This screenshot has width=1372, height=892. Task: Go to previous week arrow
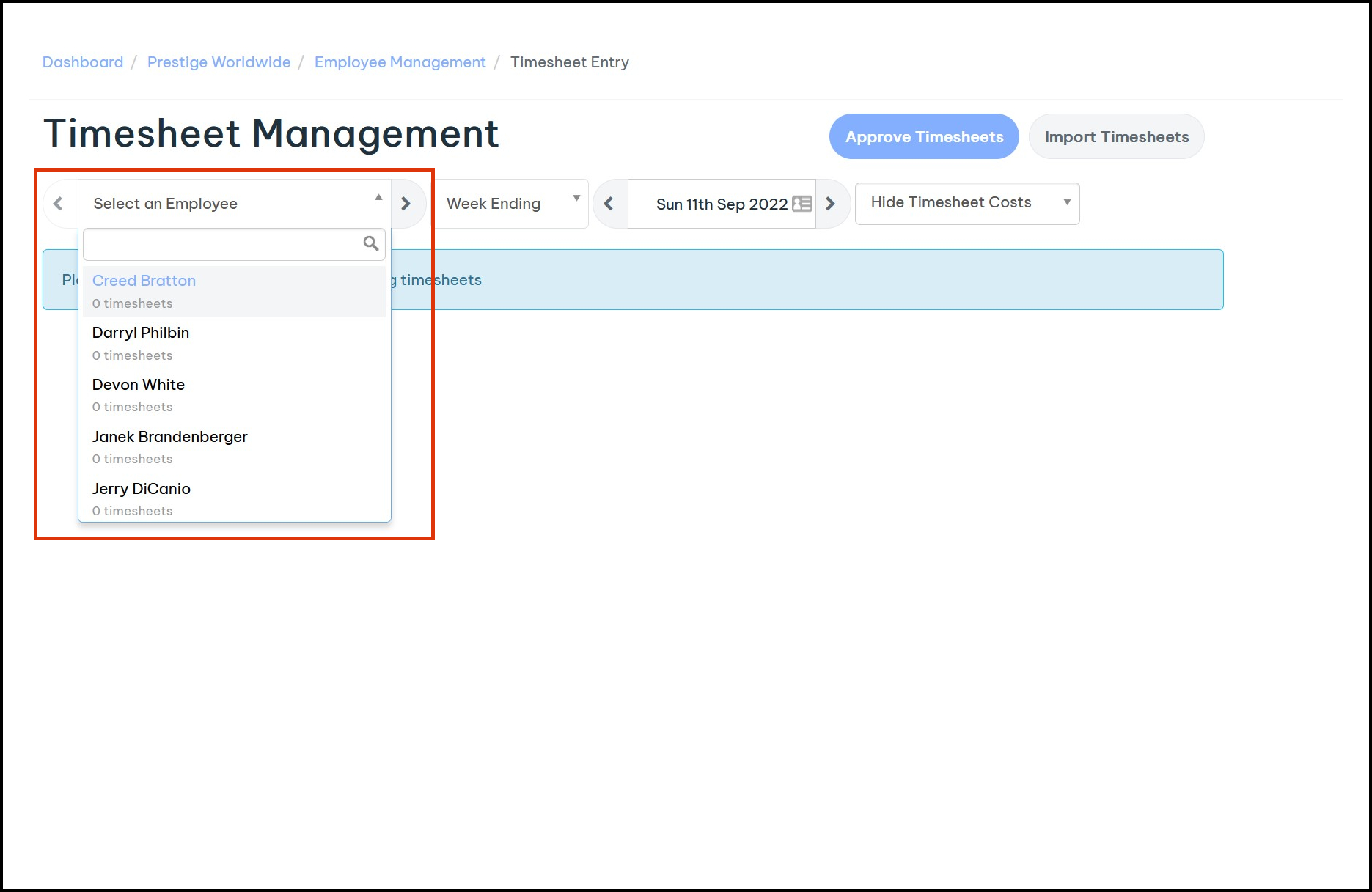pos(609,204)
